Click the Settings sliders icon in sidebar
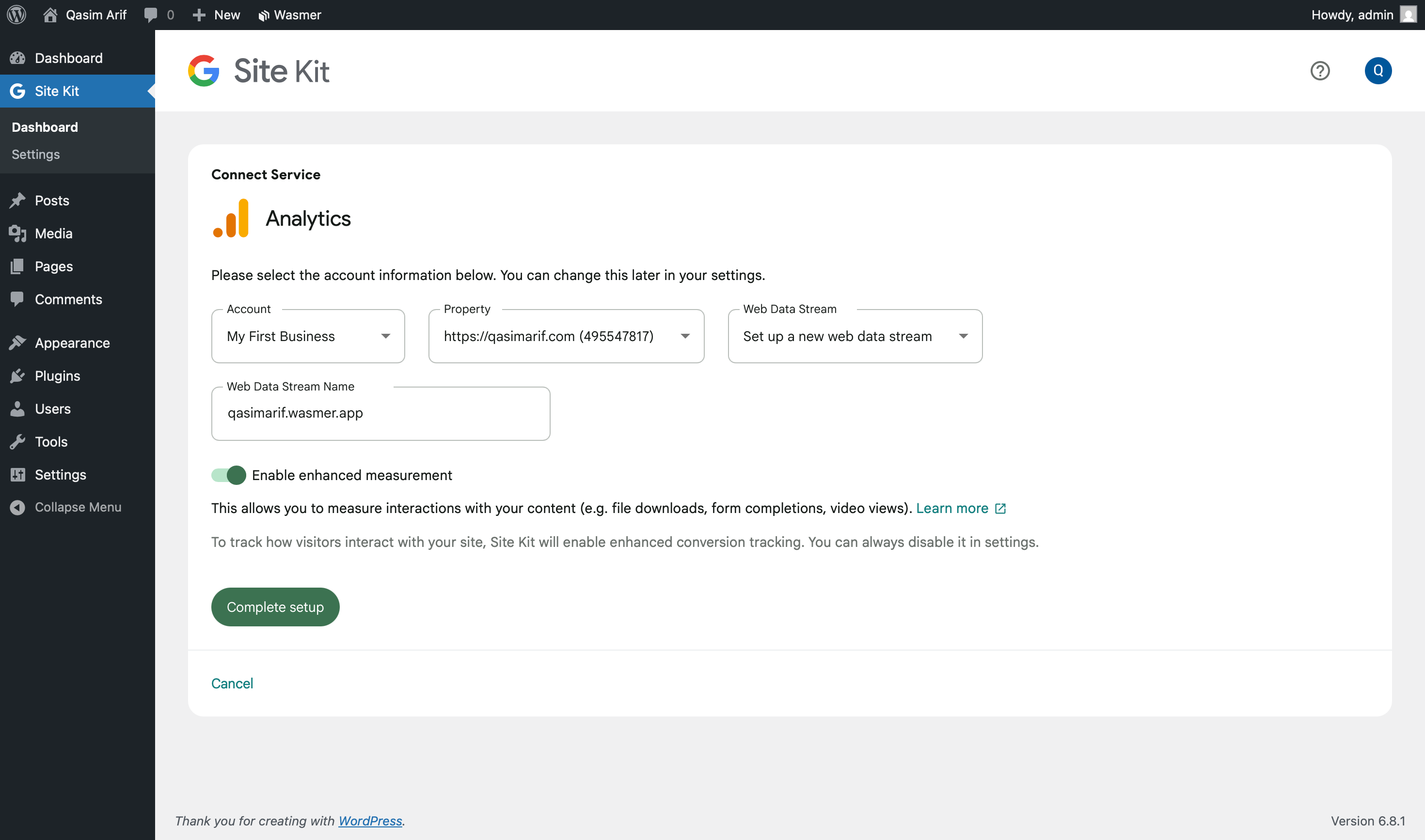 (x=18, y=474)
